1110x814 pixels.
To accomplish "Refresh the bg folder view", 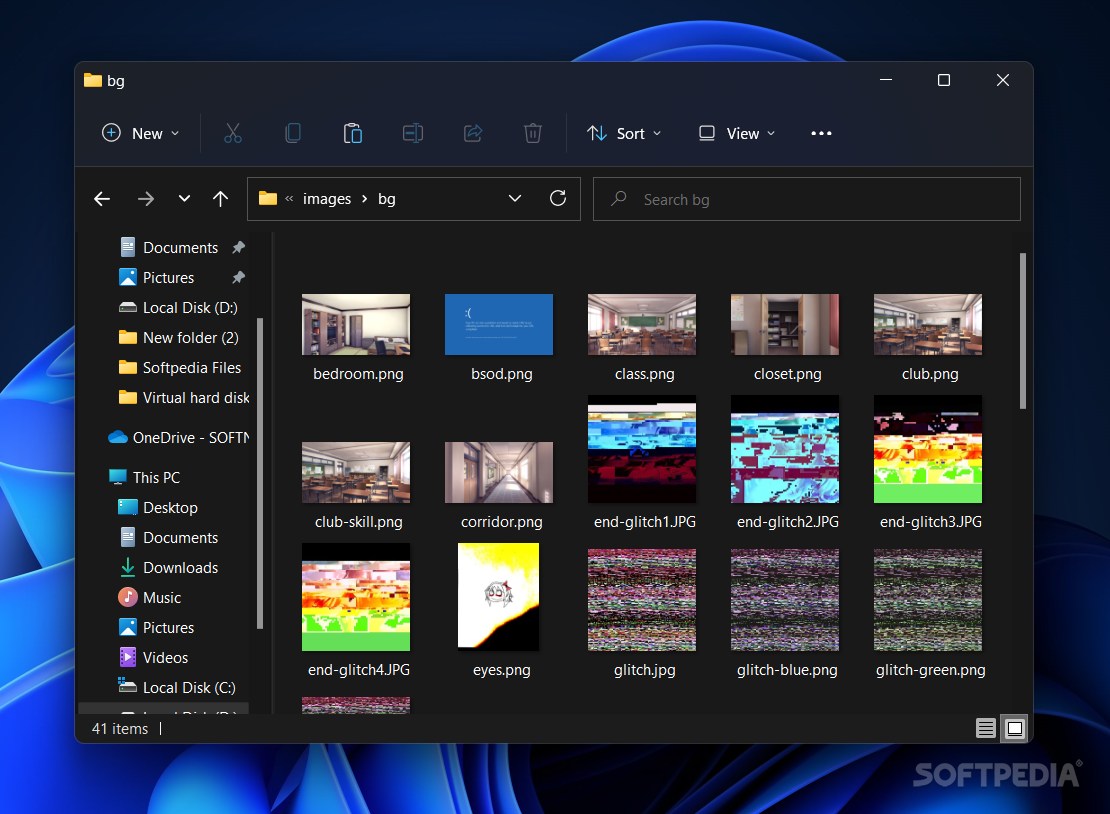I will coord(558,198).
